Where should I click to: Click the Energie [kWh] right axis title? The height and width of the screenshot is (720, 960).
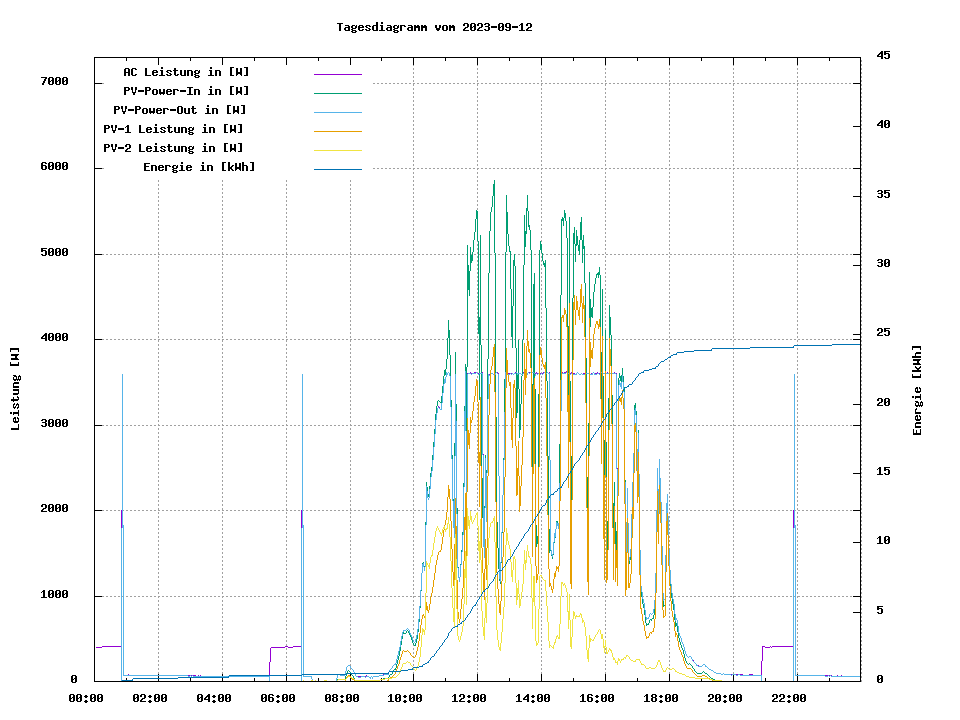point(918,390)
